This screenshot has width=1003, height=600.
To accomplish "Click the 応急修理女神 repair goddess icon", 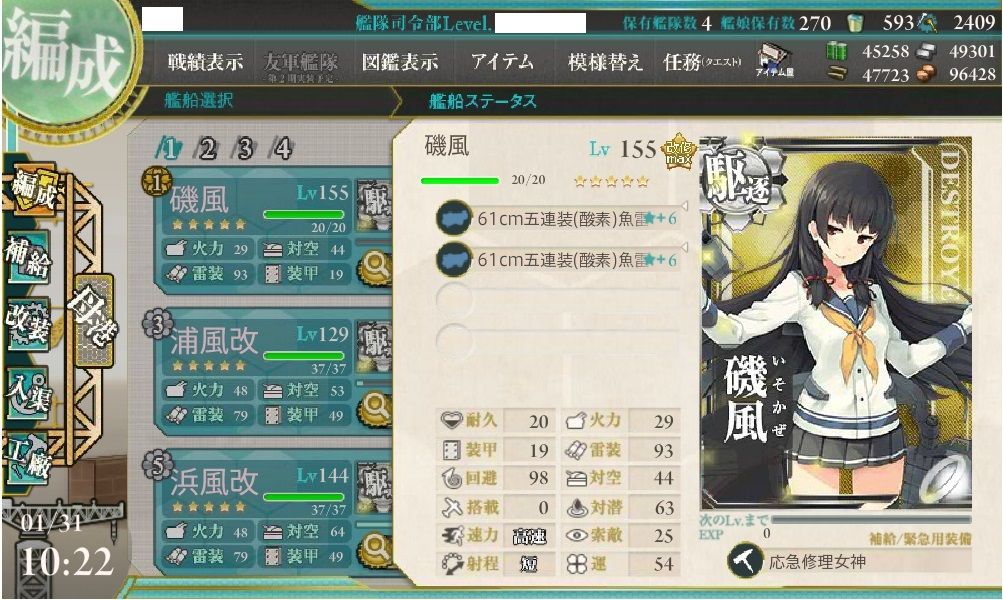I will pyautogui.click(x=744, y=562).
